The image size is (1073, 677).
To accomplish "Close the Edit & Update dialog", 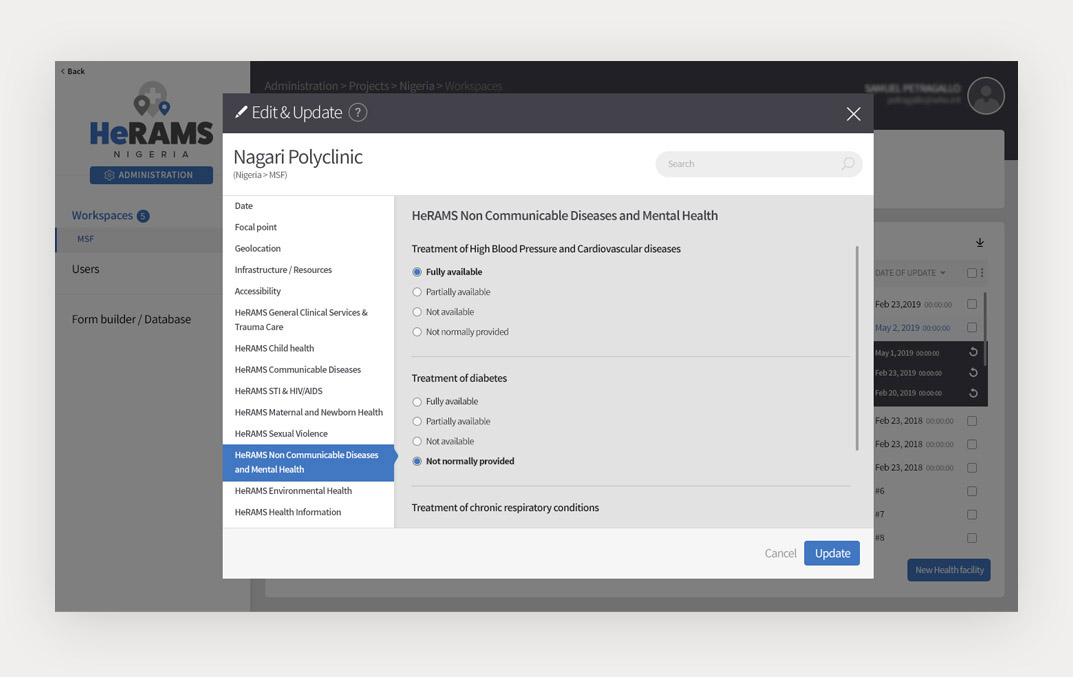I will (x=853, y=114).
